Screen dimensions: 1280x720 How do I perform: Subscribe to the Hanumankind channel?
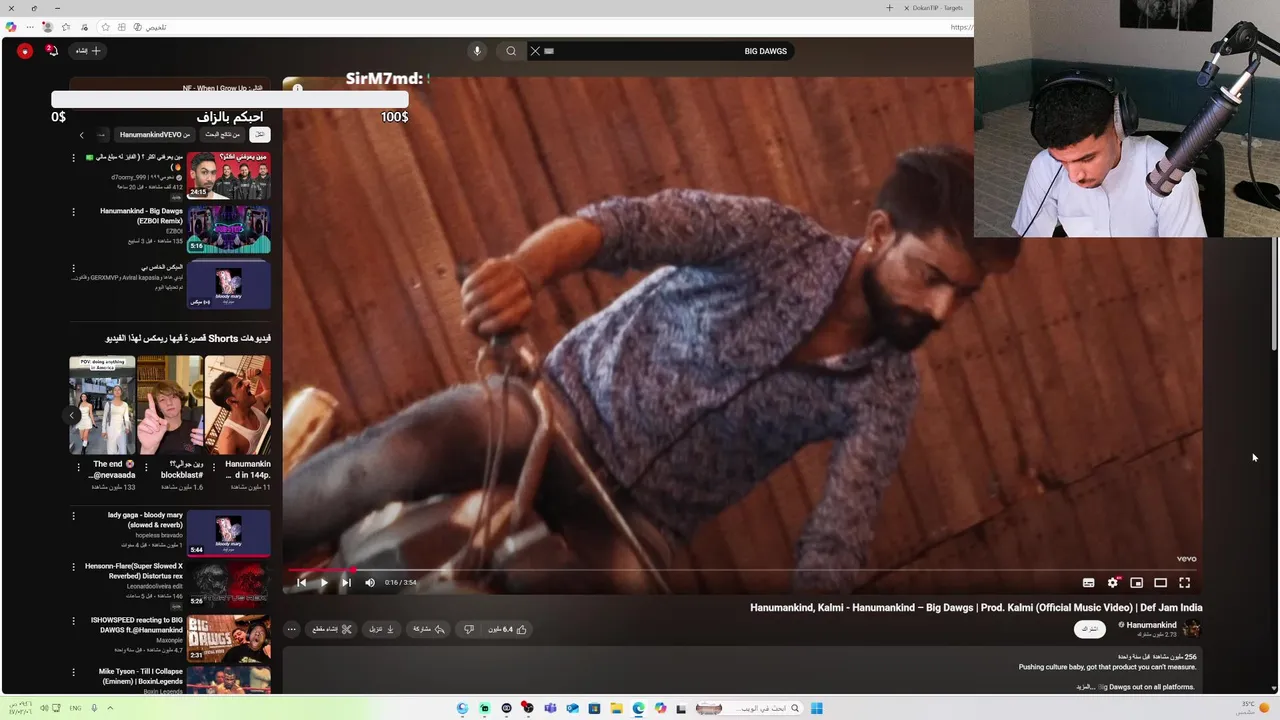pyautogui.click(x=1090, y=629)
